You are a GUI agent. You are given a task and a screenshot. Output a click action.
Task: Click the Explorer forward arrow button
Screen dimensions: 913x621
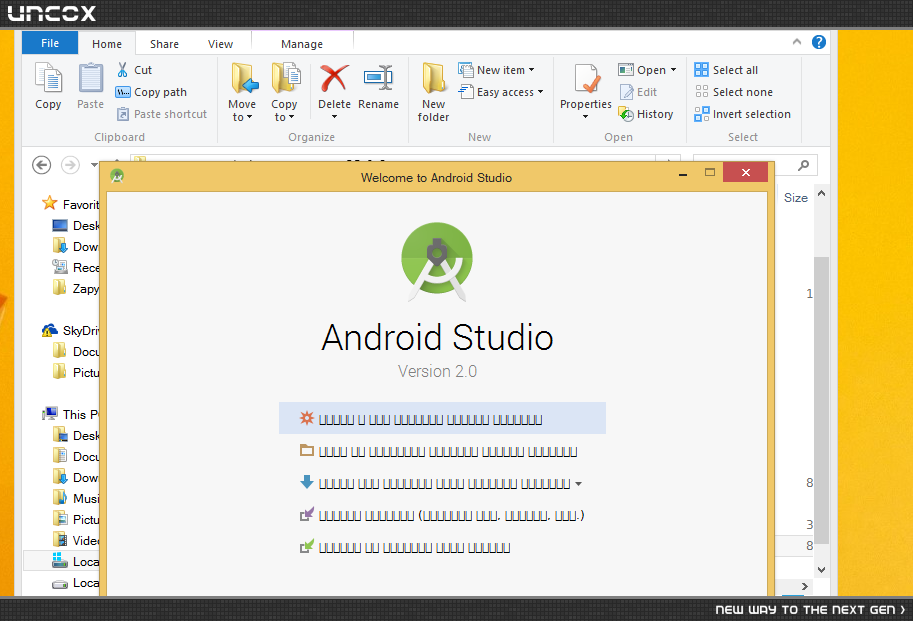tap(70, 165)
